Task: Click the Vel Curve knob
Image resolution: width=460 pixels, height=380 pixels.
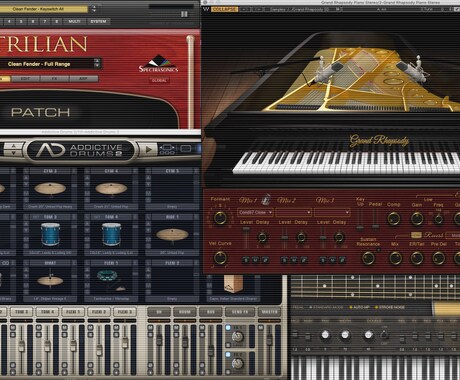Action: 220,258
